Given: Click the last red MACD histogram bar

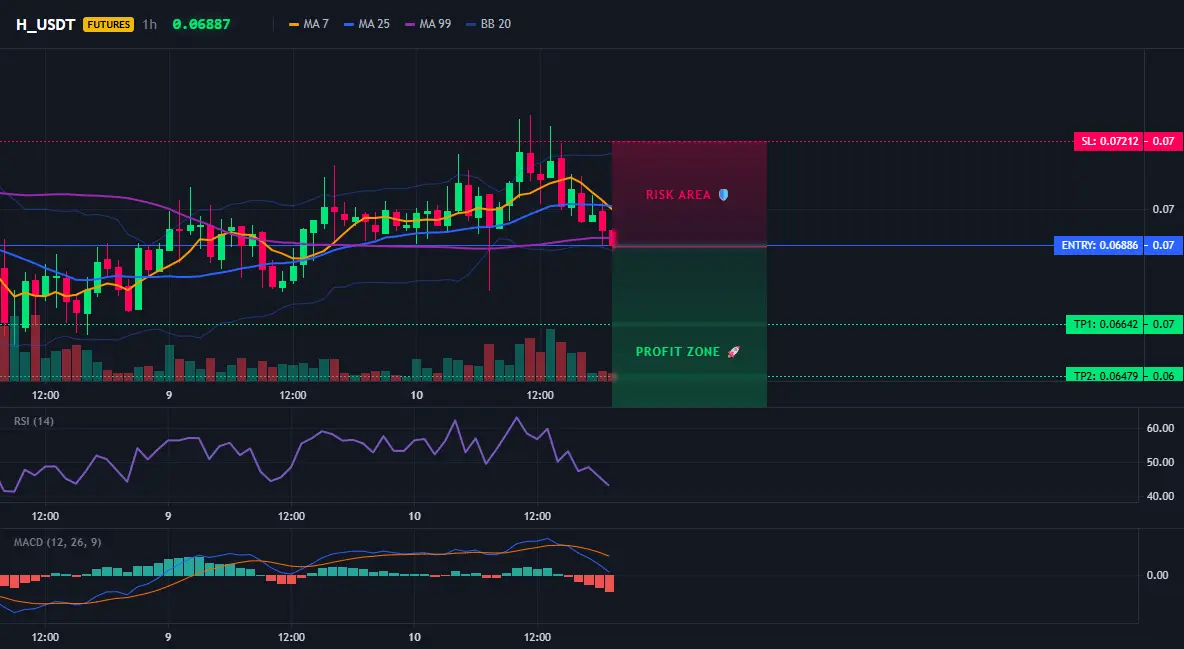Looking at the screenshot, I should tap(609, 583).
